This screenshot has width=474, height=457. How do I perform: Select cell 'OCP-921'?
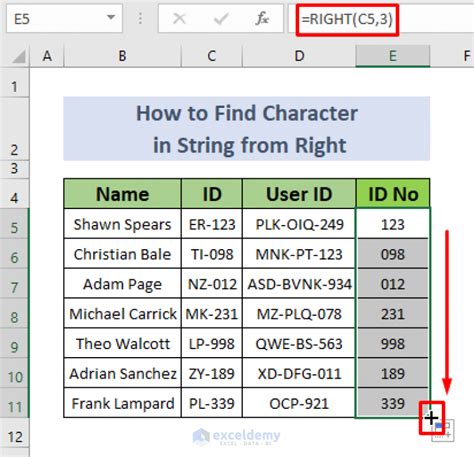299,403
